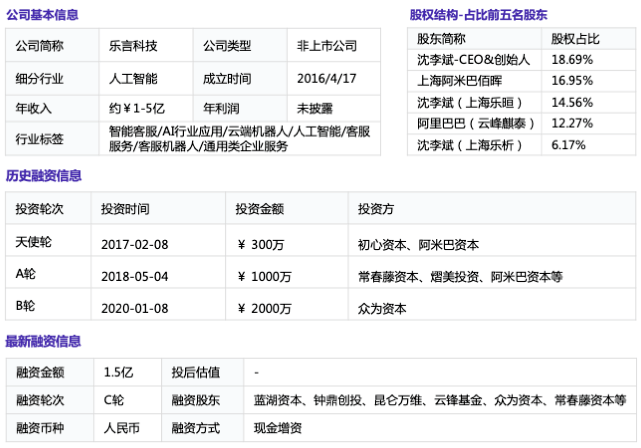Click the 公司基本信息 section heading
641x448 pixels.
click(x=42, y=15)
